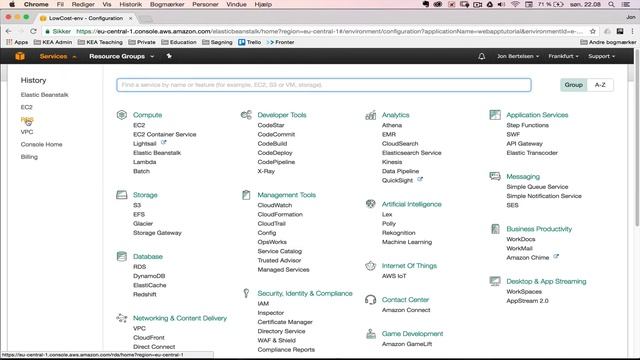Open the Education bookmarks folder

[x=179, y=42]
